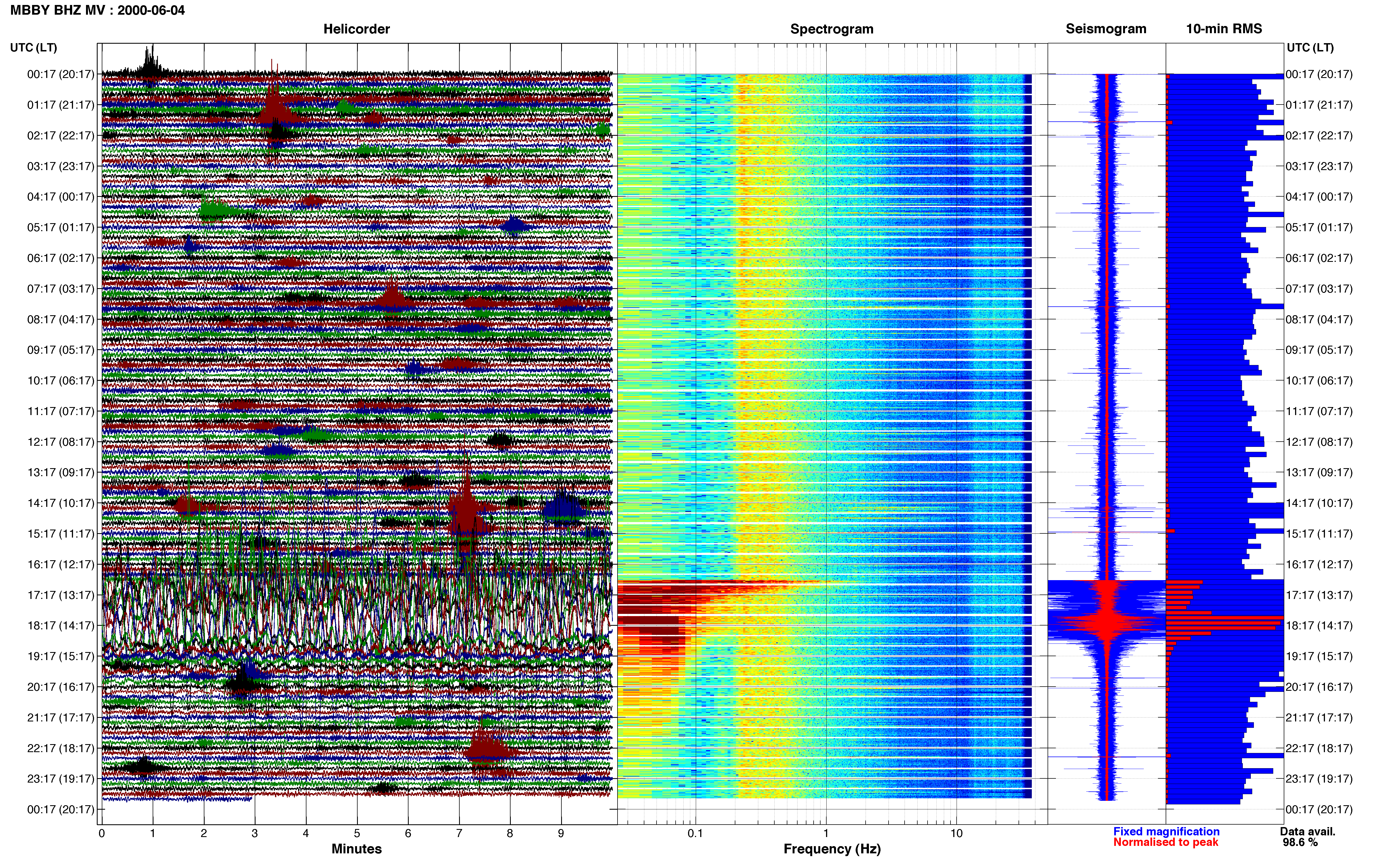The image size is (1388, 868).
Task: Click '05:17 (01:17)' label beside the Helicorder
Action: [61, 227]
